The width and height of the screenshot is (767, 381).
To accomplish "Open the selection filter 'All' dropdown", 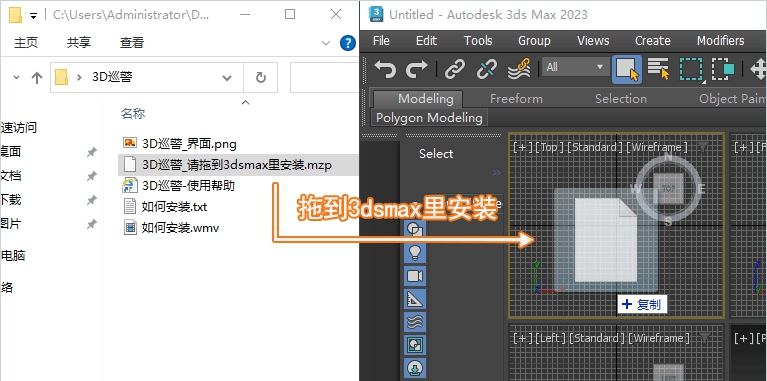I will (x=575, y=67).
